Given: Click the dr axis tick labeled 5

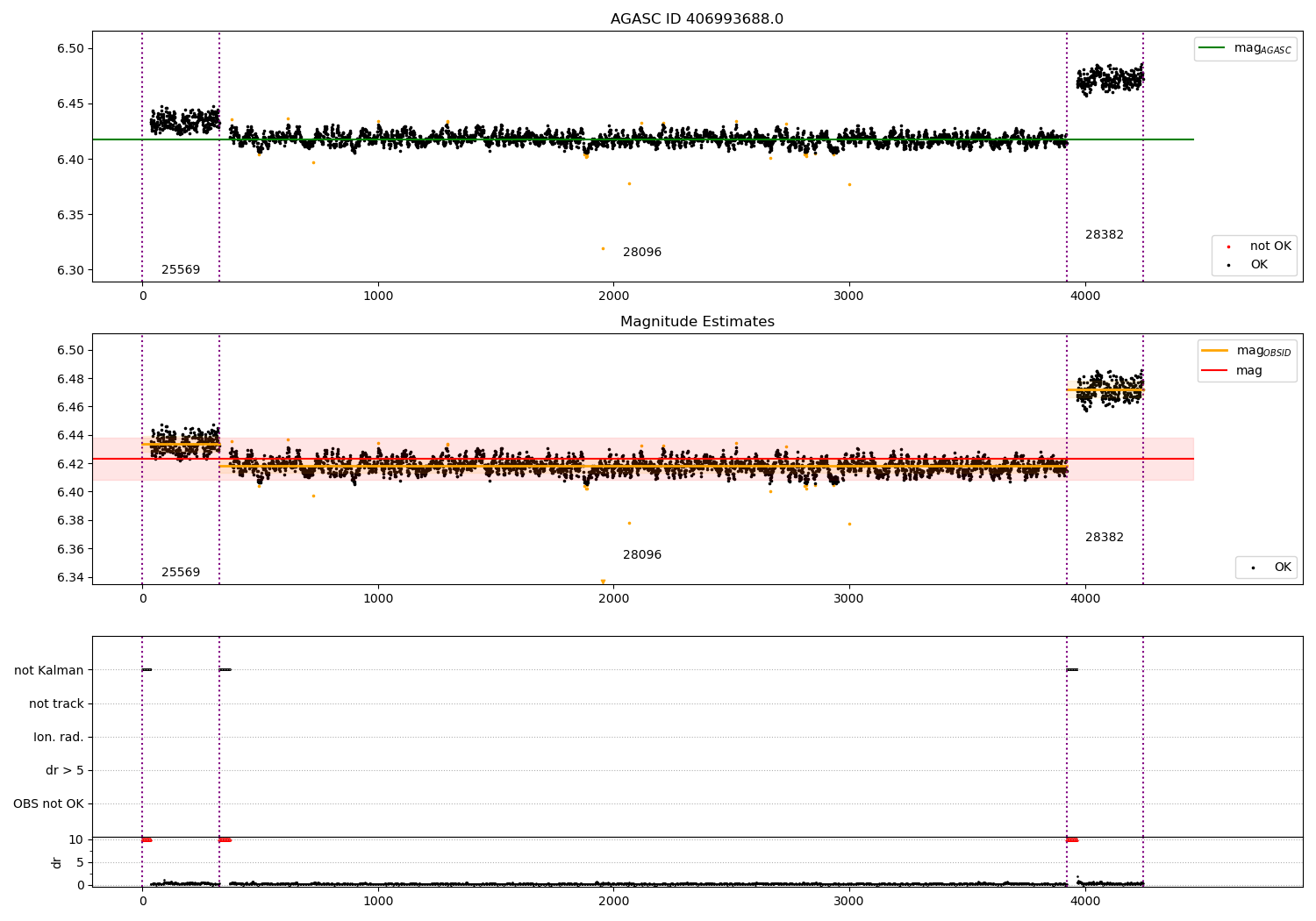Looking at the screenshot, I should (80, 863).
